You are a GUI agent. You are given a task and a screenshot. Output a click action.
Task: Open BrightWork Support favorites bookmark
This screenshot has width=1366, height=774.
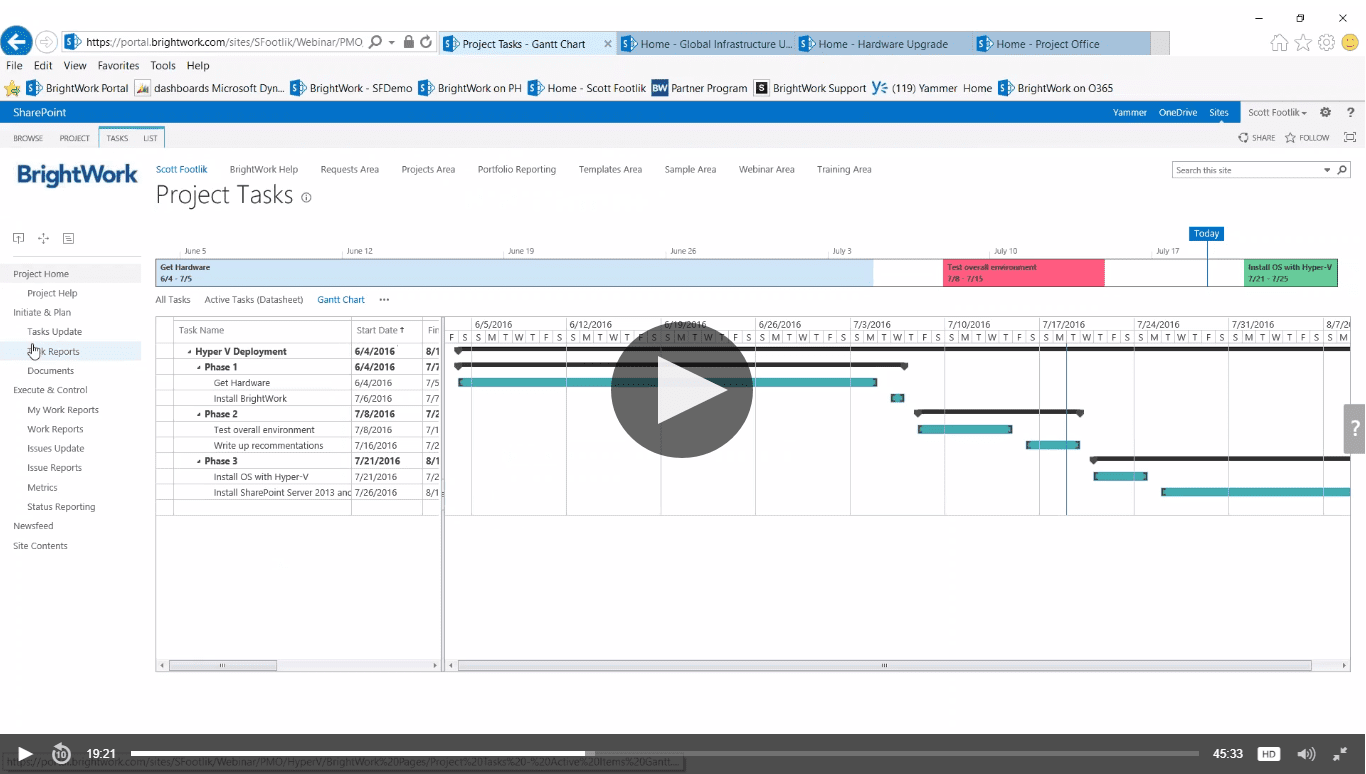(x=810, y=88)
